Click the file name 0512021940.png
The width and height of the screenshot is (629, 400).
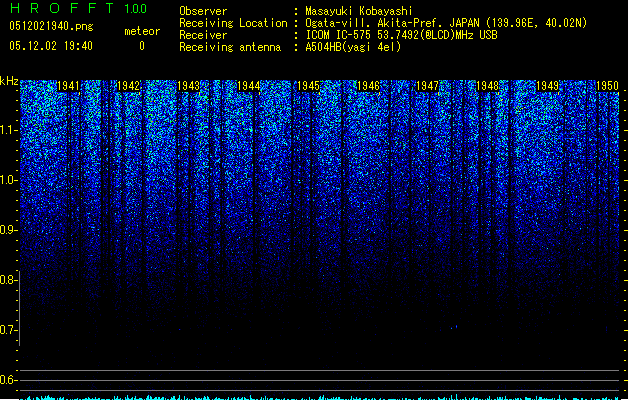coord(51,27)
